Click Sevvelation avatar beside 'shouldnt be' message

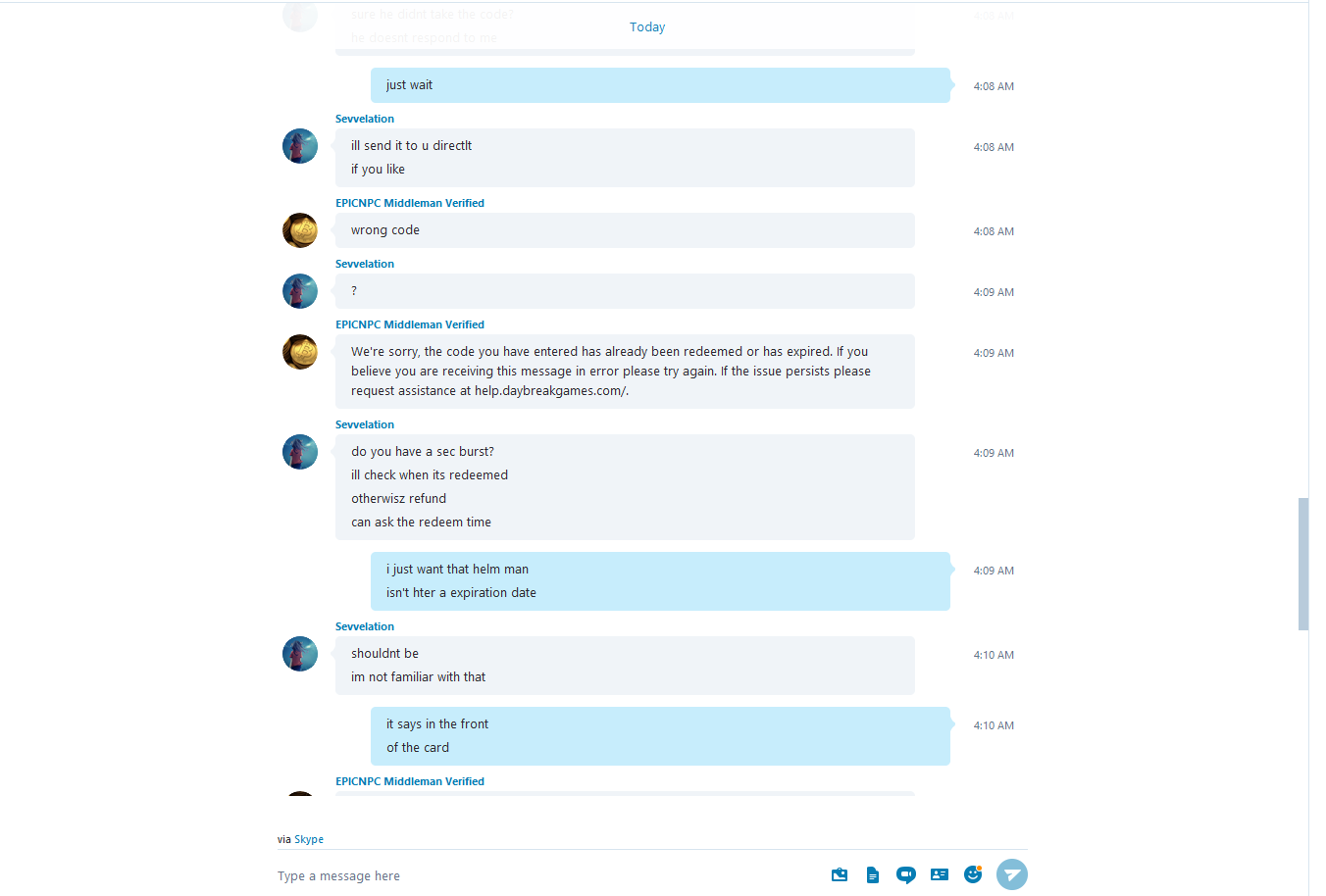[300, 654]
